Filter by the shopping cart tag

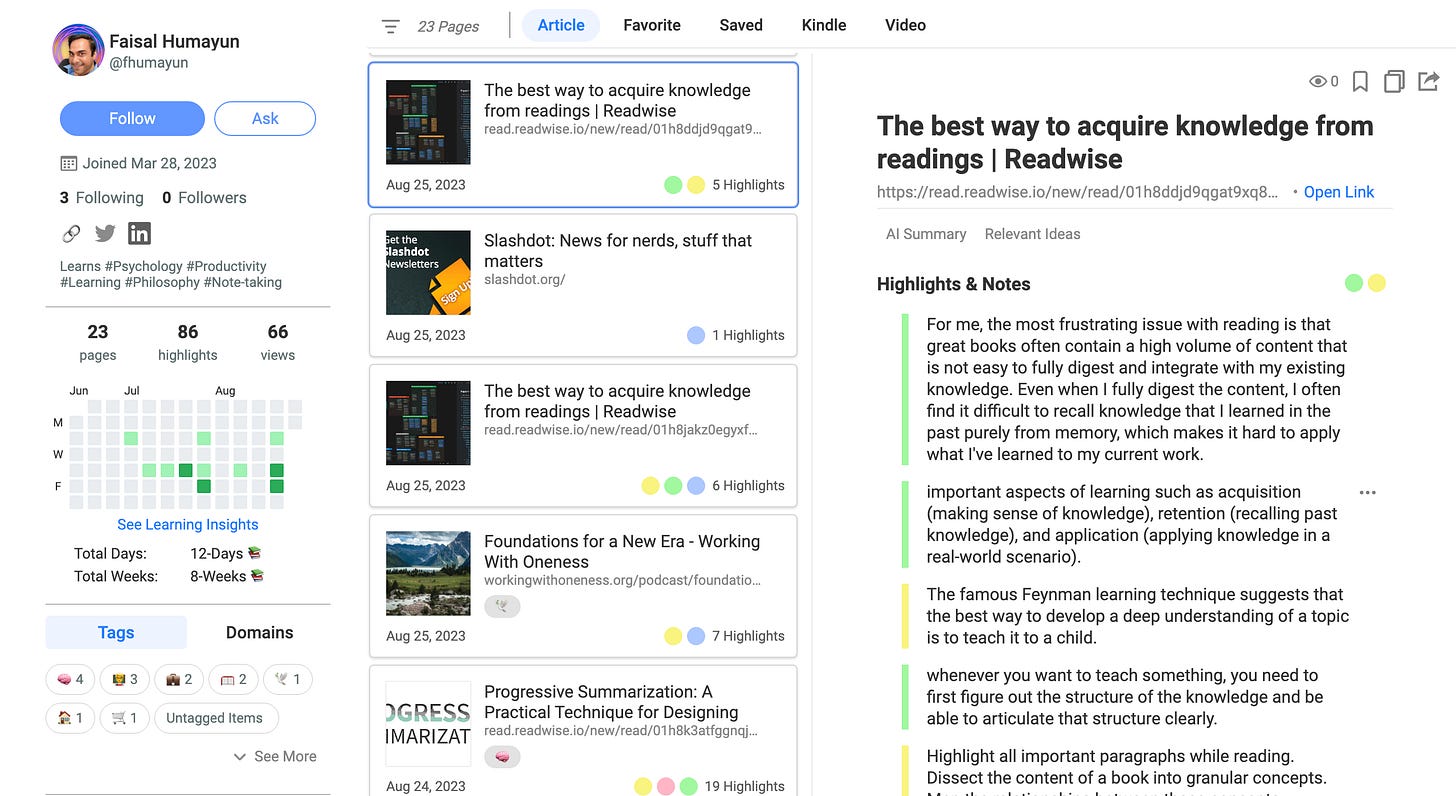125,718
